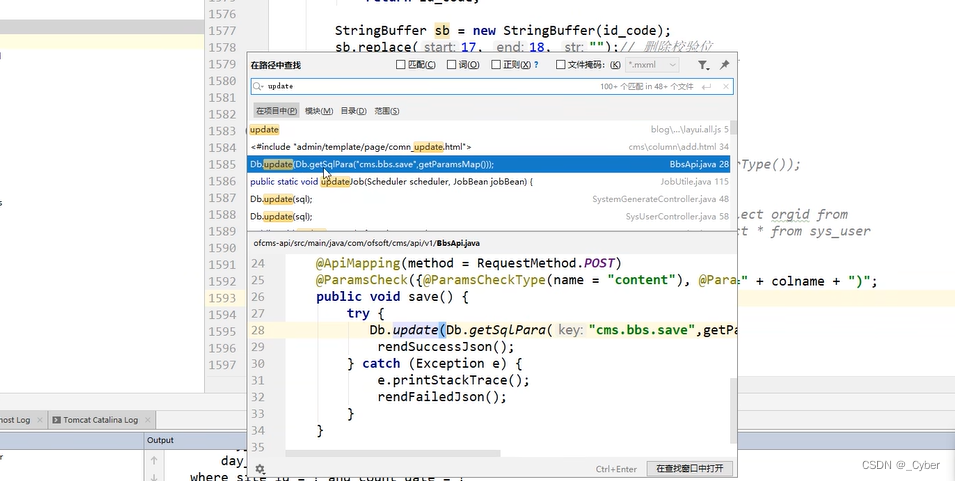Select the Scope tab
The width and height of the screenshot is (955, 481).
click(x=387, y=111)
